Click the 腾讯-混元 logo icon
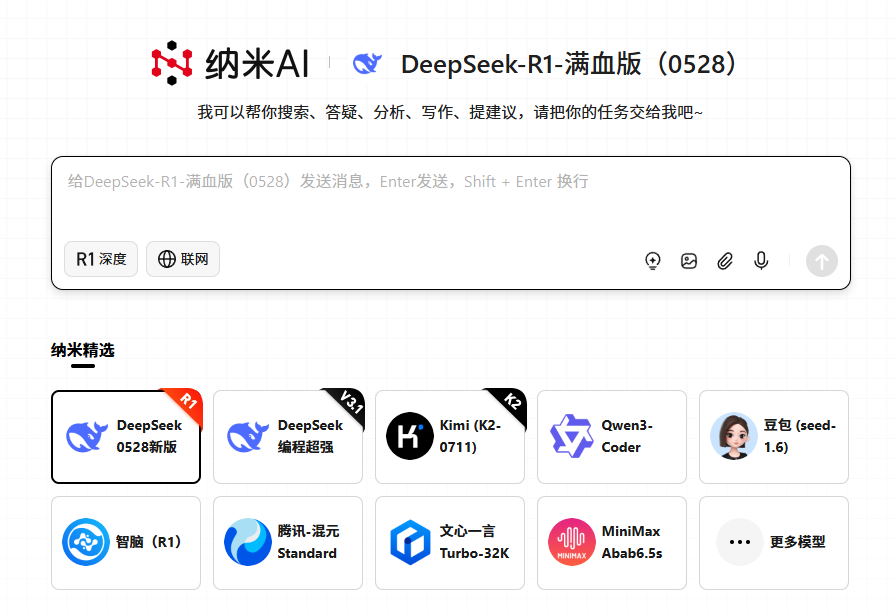This screenshot has width=896, height=614. pyautogui.click(x=247, y=542)
